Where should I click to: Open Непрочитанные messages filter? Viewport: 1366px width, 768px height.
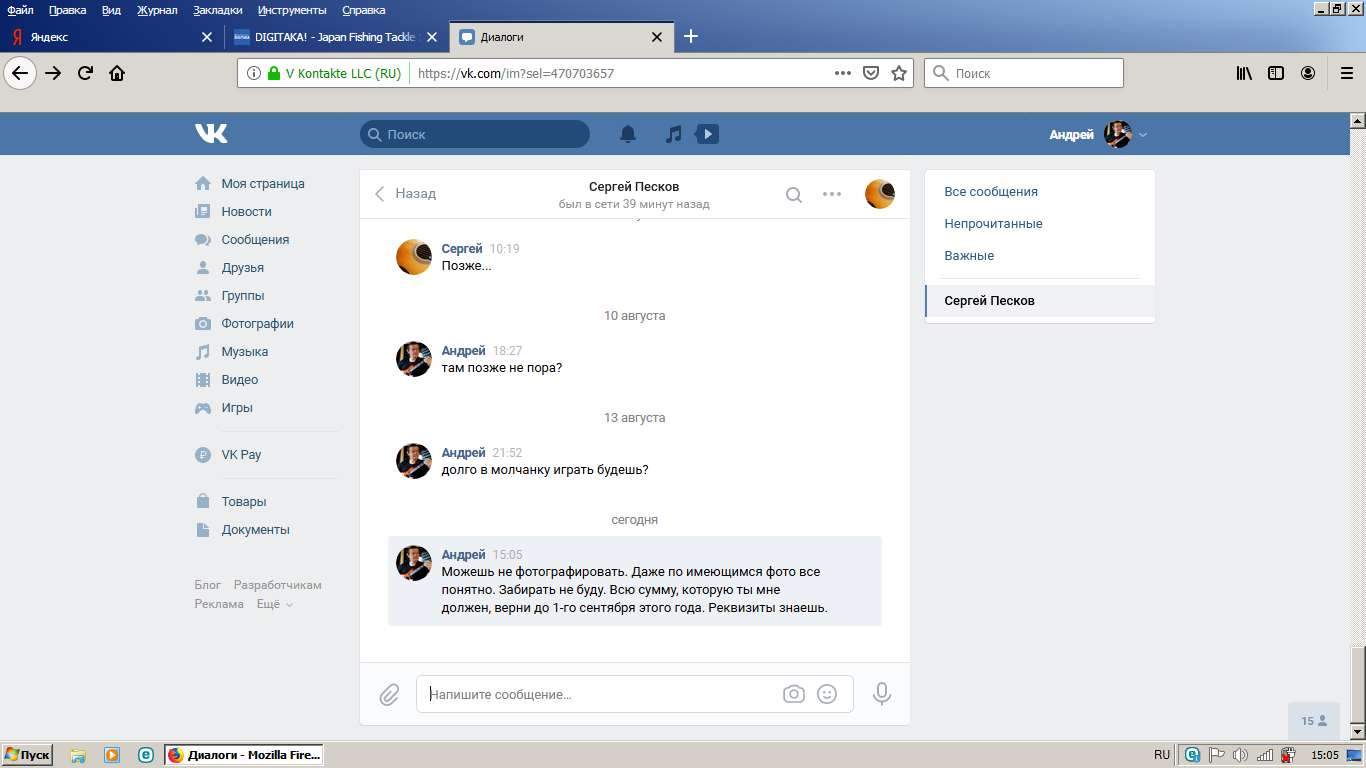pos(993,223)
